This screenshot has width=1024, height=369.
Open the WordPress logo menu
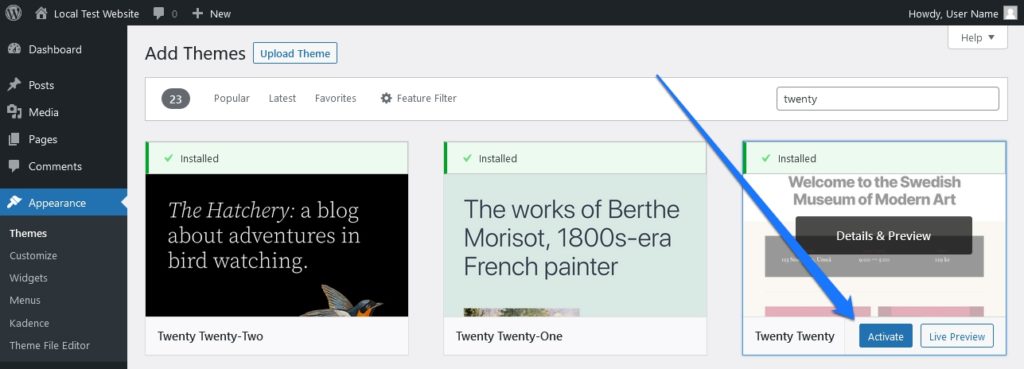pyautogui.click(x=13, y=13)
